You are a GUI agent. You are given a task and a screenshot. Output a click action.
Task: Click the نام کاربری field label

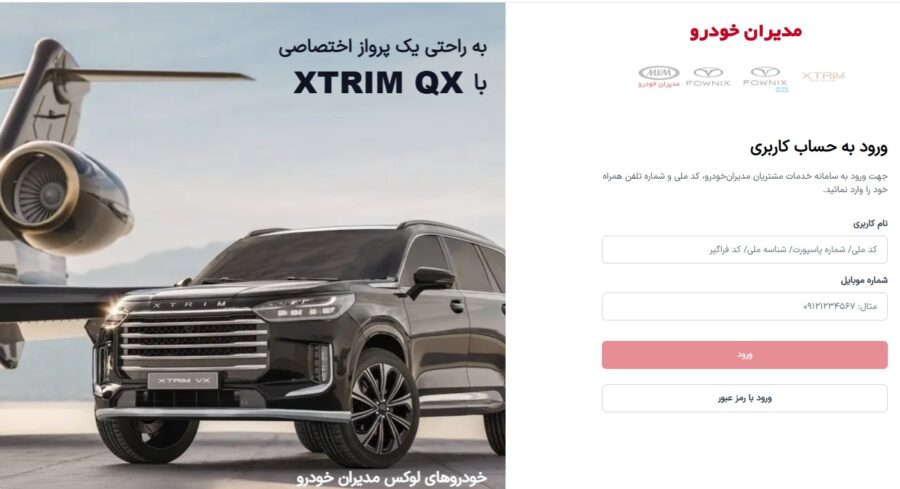point(870,223)
